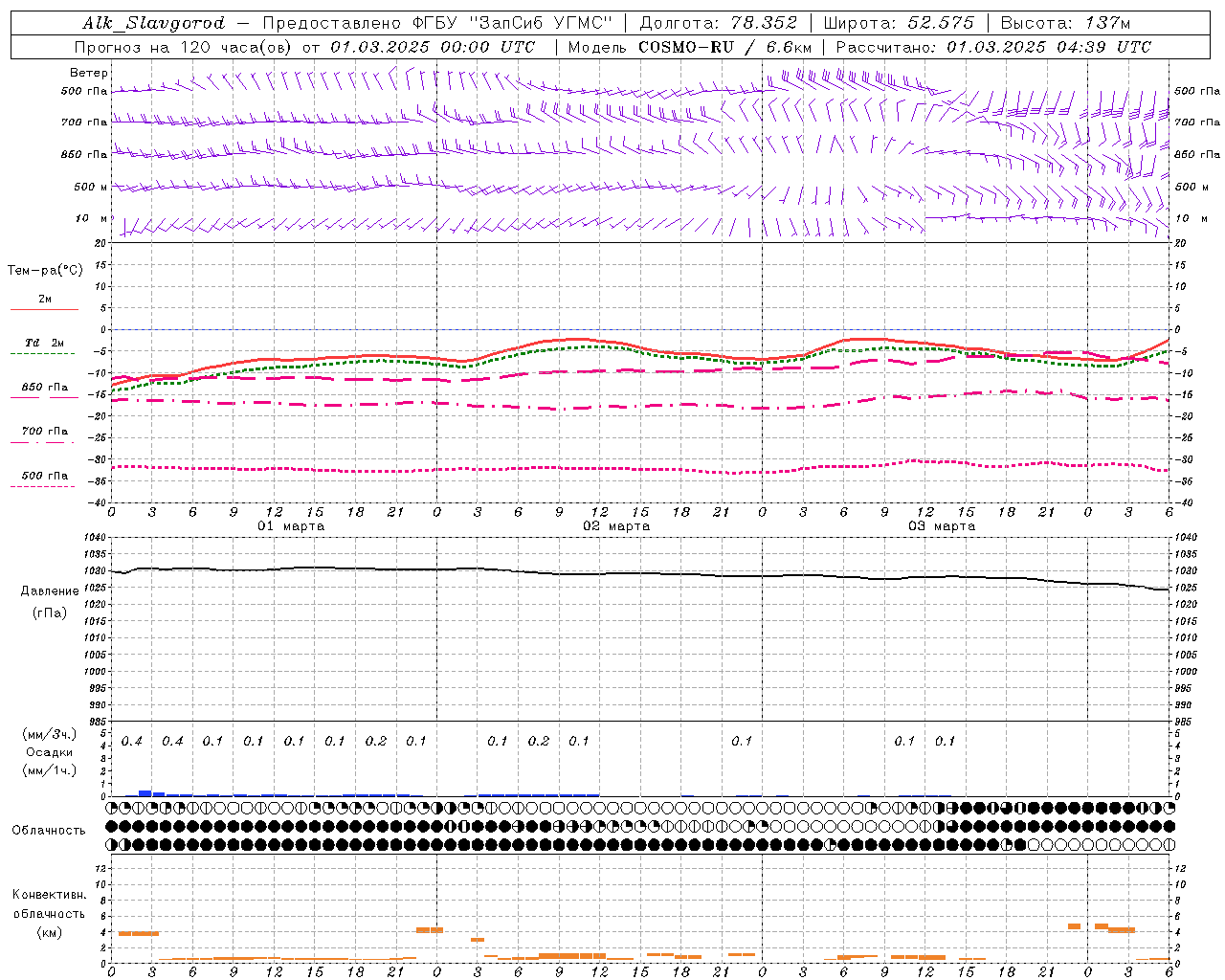Click the longitude value 'Долгота: 78.352'
This screenshot has width=1225, height=980.
(718, 23)
